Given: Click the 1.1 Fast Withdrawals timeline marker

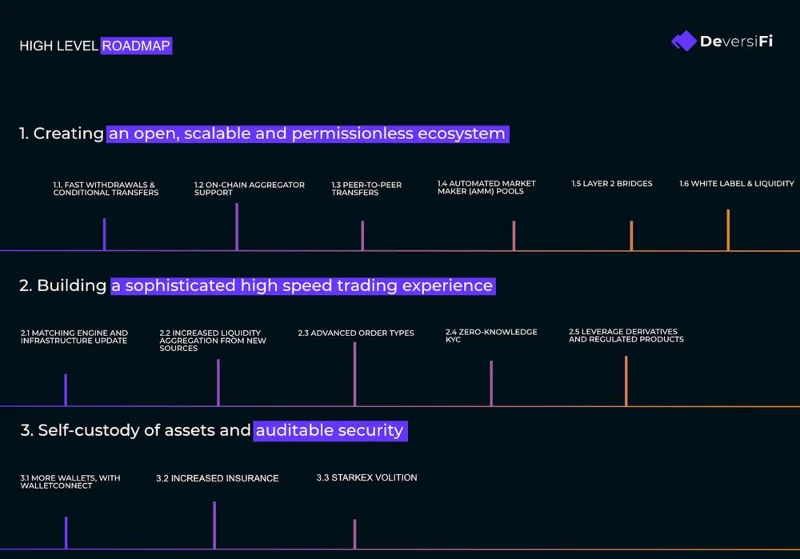Looking at the screenshot, I should pos(104,234).
